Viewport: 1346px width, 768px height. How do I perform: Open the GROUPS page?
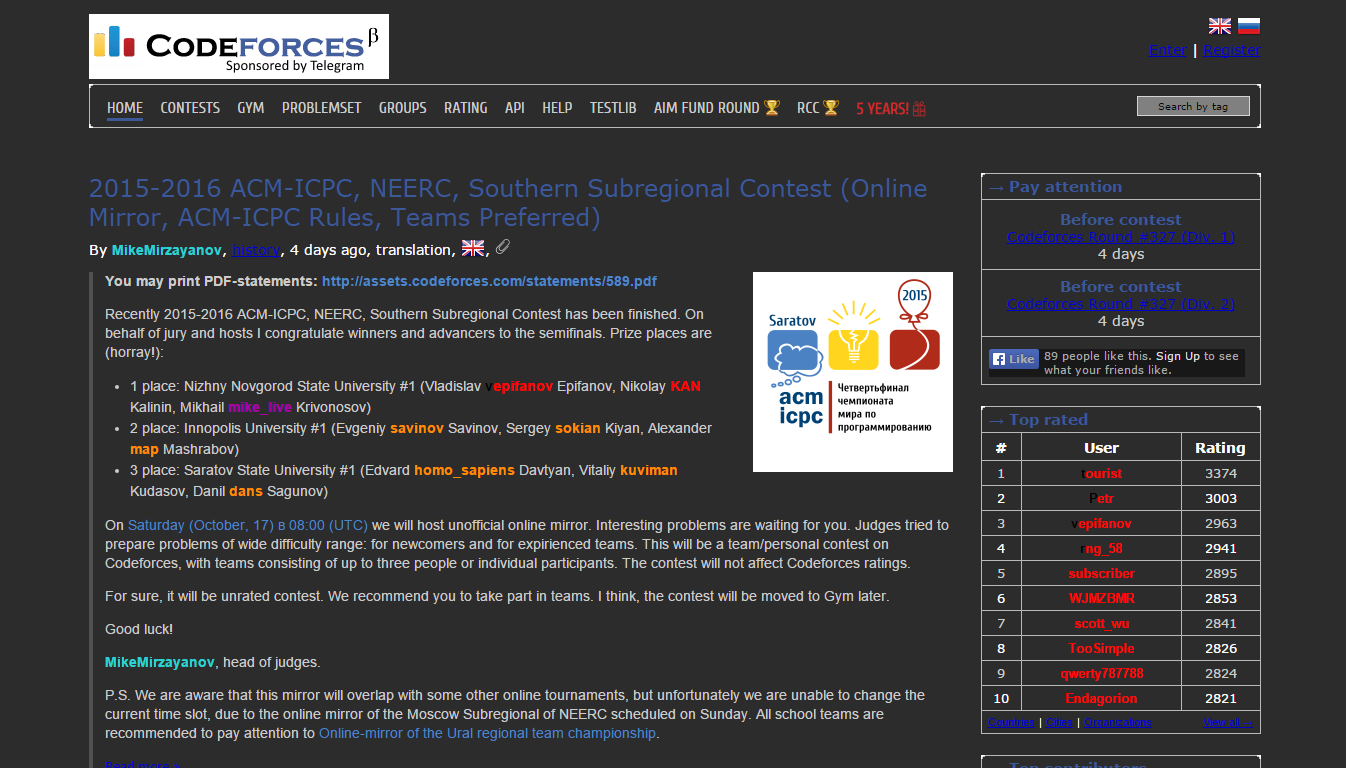(403, 108)
